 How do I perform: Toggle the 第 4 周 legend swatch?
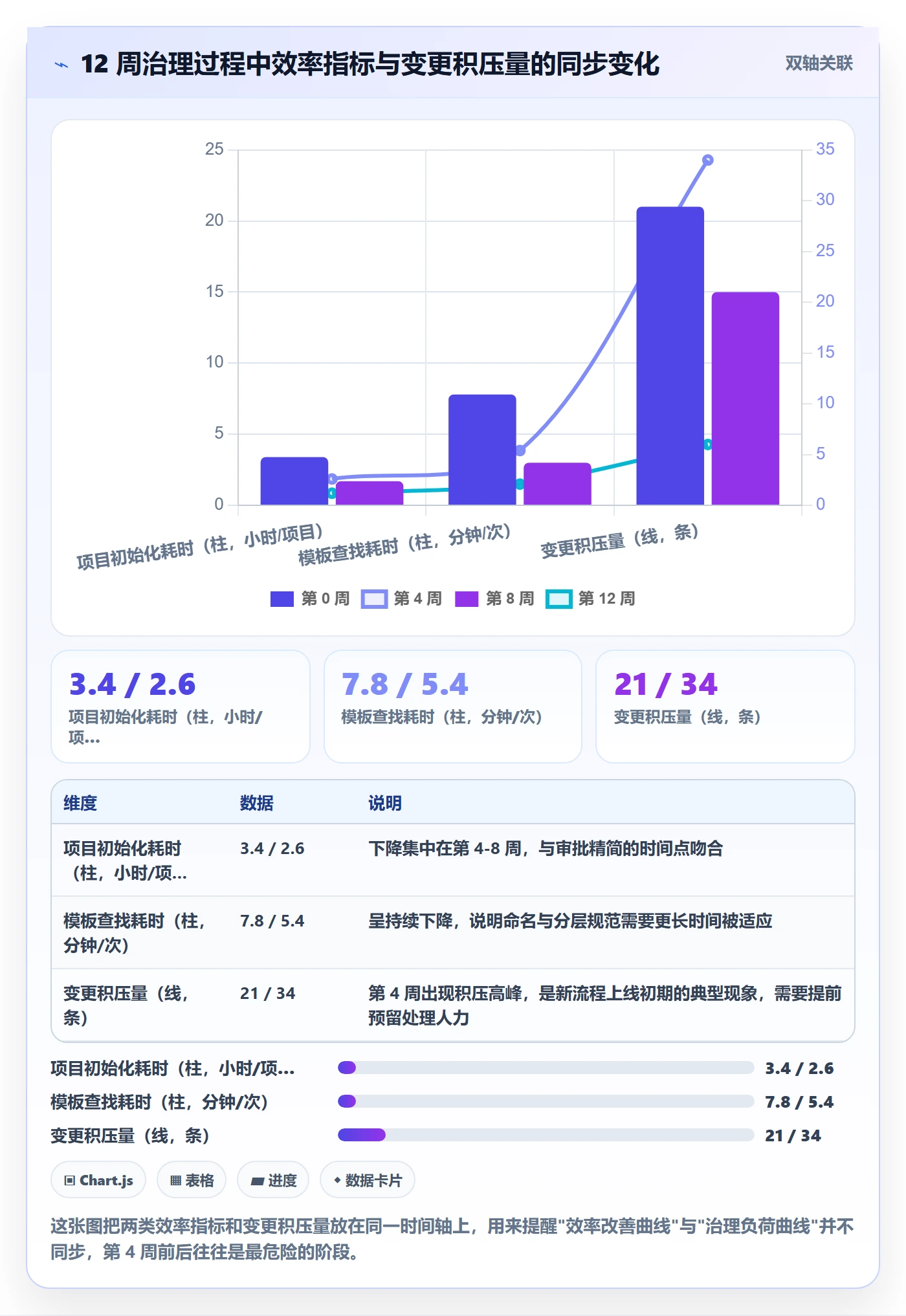[x=374, y=598]
